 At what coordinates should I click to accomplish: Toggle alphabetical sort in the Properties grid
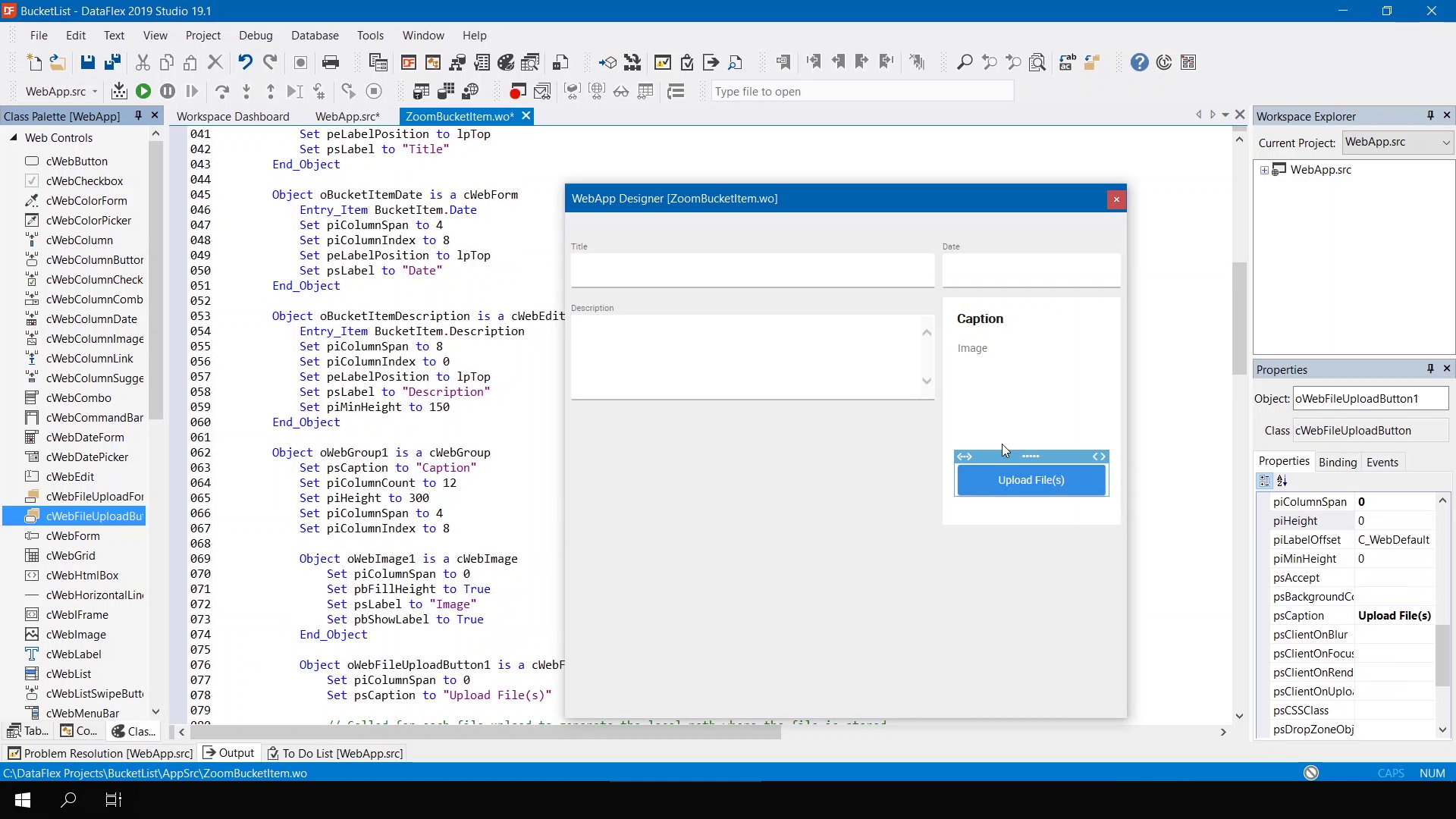pyautogui.click(x=1282, y=481)
